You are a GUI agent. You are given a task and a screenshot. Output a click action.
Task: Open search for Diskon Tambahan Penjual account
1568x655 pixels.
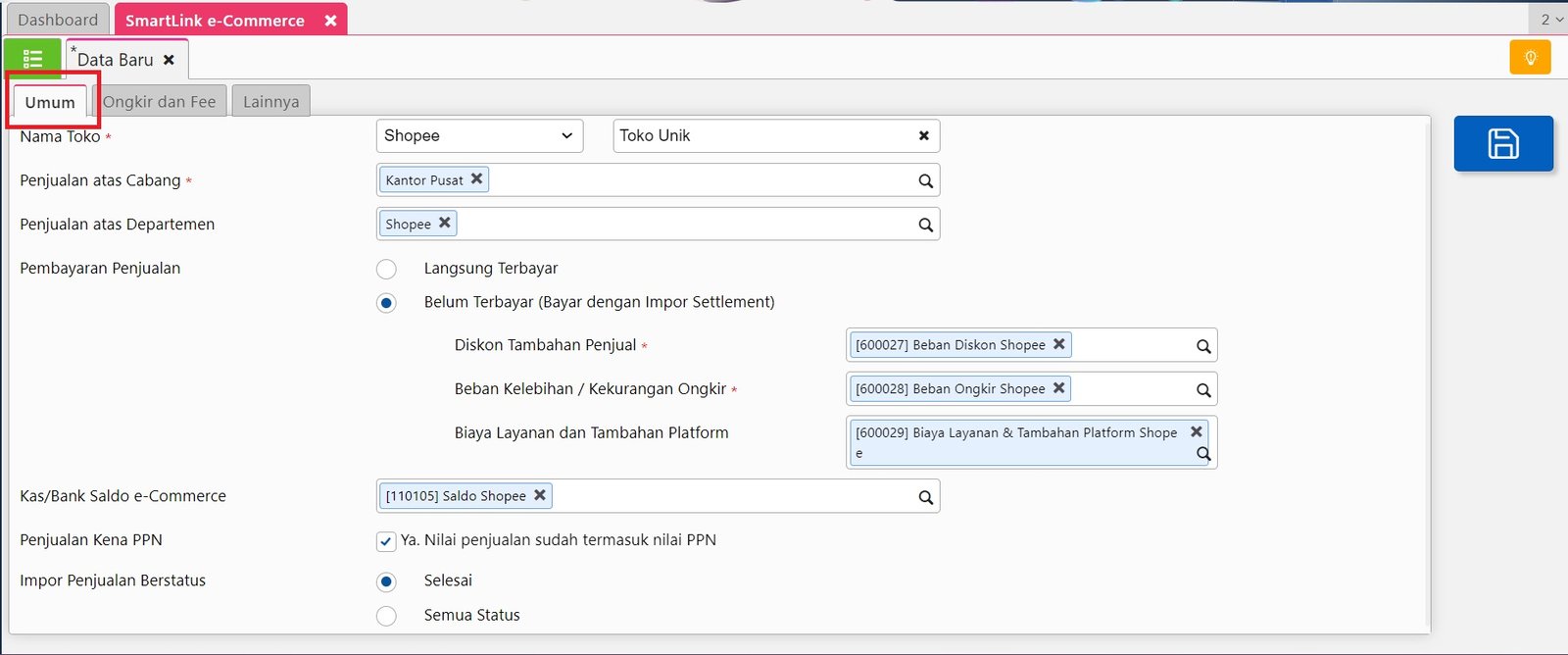point(1203,346)
